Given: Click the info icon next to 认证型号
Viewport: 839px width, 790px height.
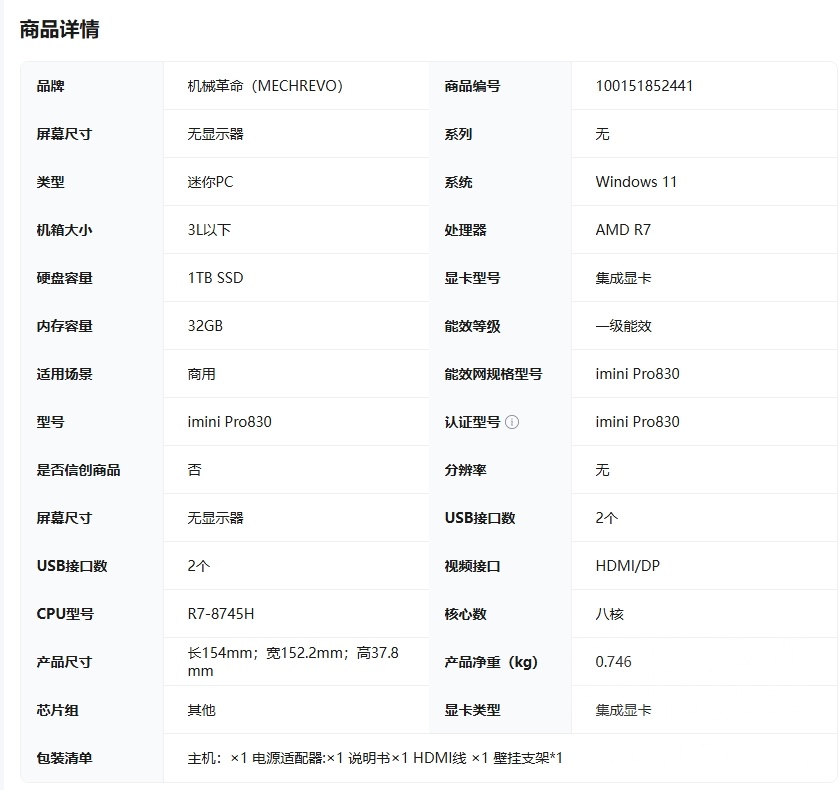Looking at the screenshot, I should [514, 422].
